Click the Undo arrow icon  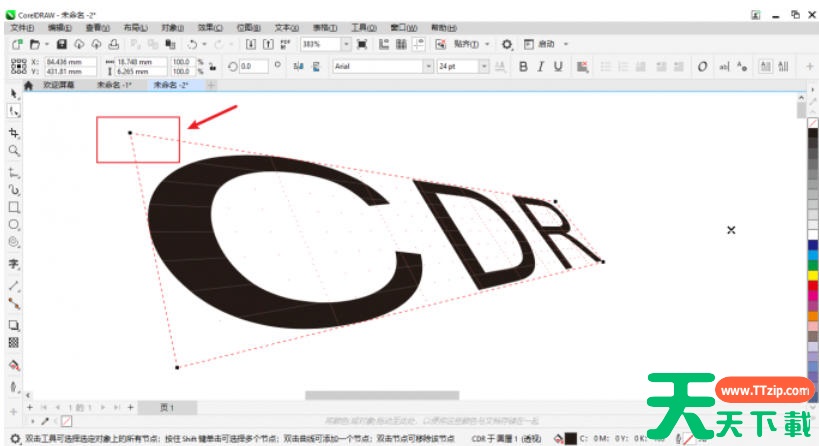[191, 45]
